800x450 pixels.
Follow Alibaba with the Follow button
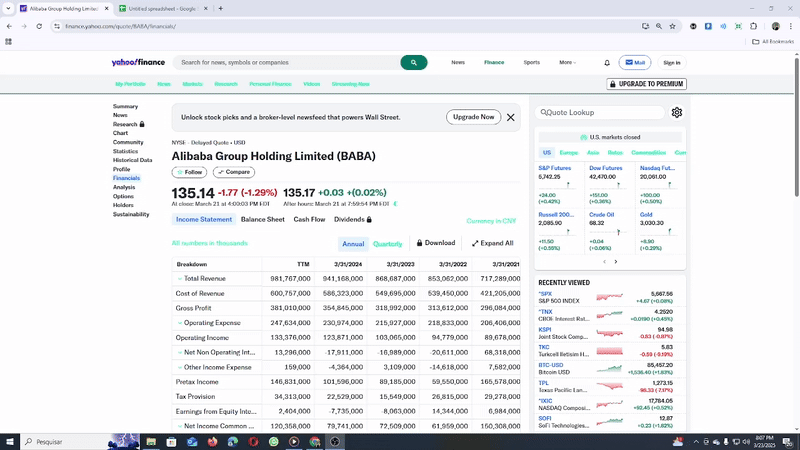(x=189, y=172)
